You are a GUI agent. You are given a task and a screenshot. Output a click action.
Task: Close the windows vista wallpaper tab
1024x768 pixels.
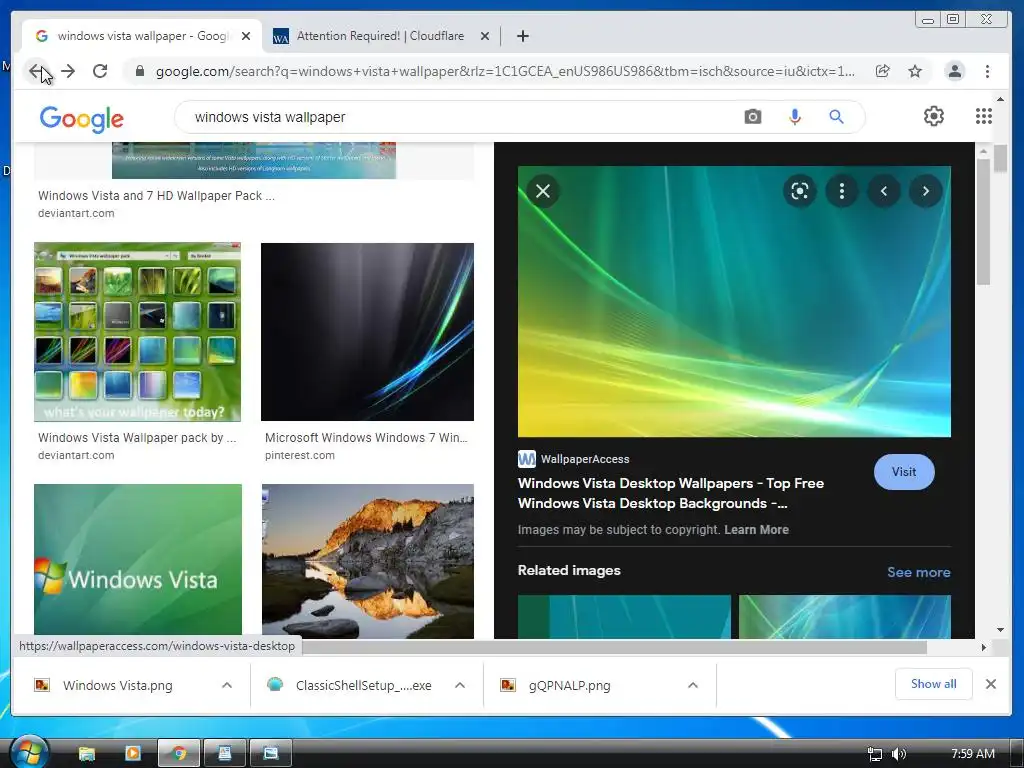pyautogui.click(x=246, y=36)
